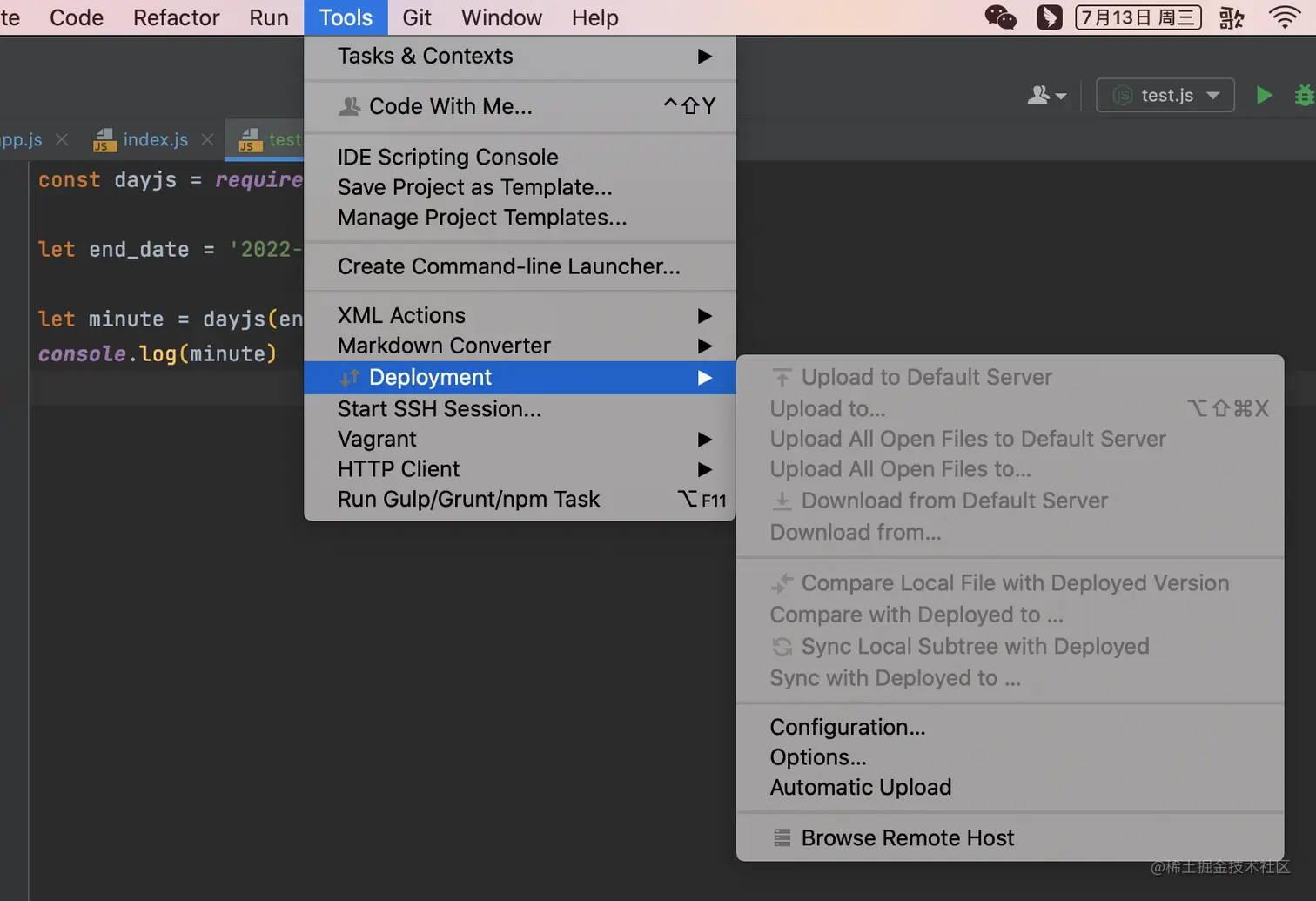Image resolution: width=1316 pixels, height=901 pixels.
Task: Open the Wi-Fi status menu
Action: (x=1285, y=17)
